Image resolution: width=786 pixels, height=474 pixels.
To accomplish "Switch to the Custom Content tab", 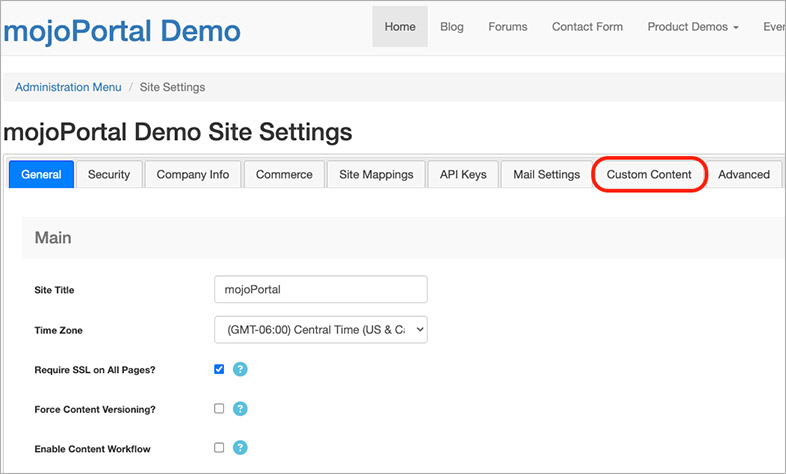I will pyautogui.click(x=649, y=174).
